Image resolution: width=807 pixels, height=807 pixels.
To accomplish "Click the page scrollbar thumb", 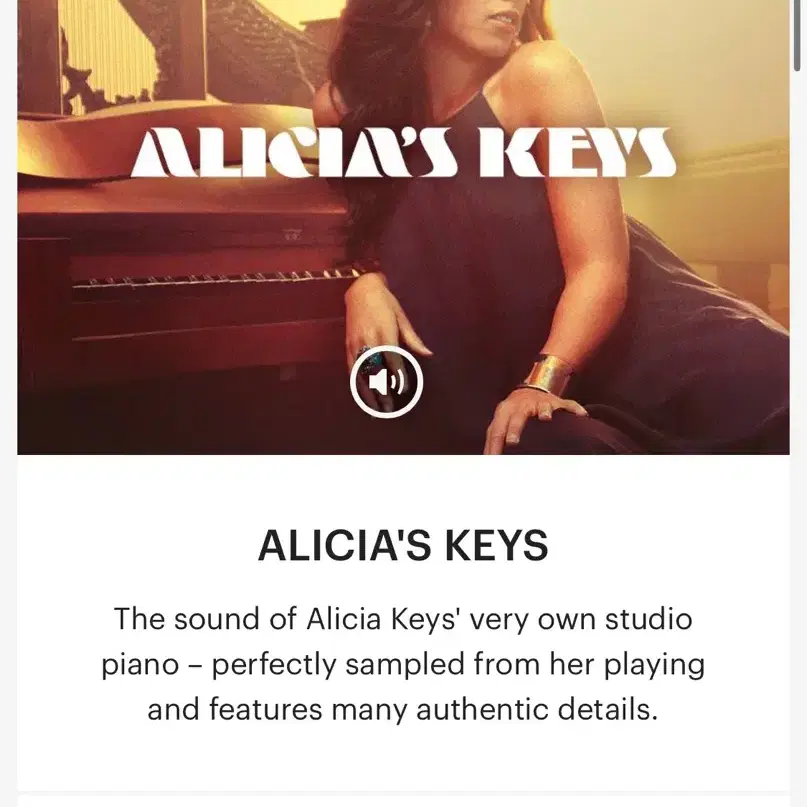I will tap(797, 35).
